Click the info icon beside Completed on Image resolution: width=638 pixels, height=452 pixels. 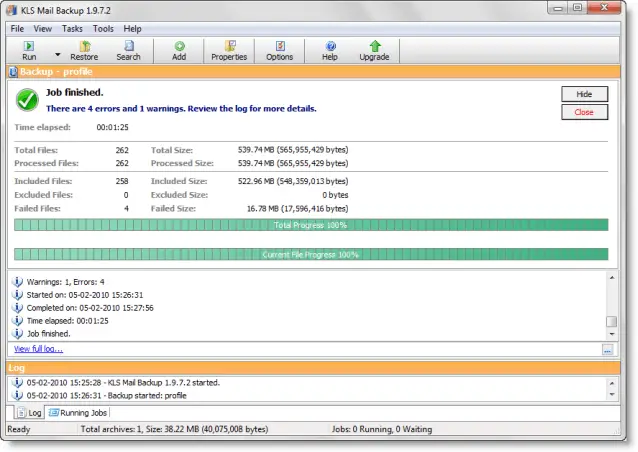tap(17, 308)
